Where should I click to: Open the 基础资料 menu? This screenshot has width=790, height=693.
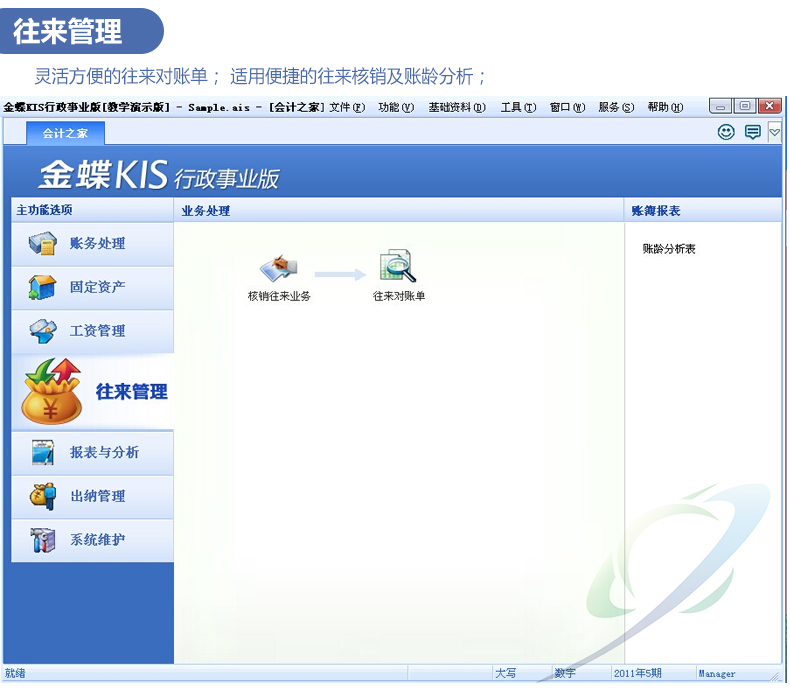[x=456, y=107]
